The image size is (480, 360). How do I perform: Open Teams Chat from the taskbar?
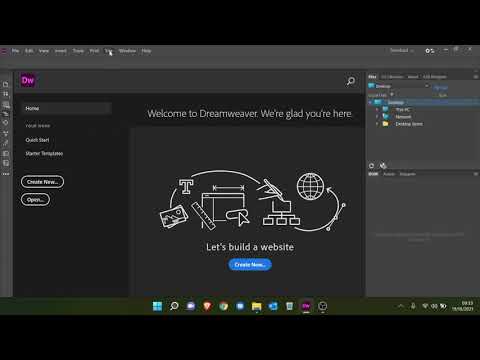click(x=191, y=306)
